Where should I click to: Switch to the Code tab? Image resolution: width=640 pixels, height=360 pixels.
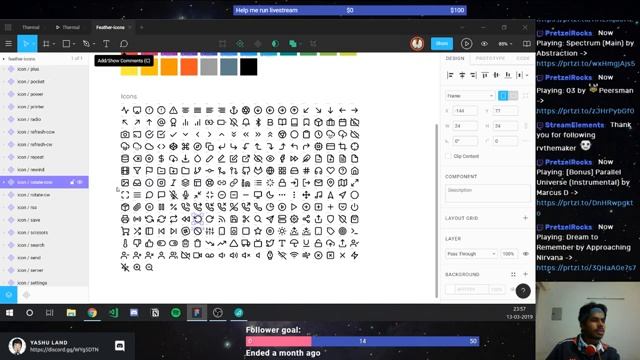click(522, 58)
